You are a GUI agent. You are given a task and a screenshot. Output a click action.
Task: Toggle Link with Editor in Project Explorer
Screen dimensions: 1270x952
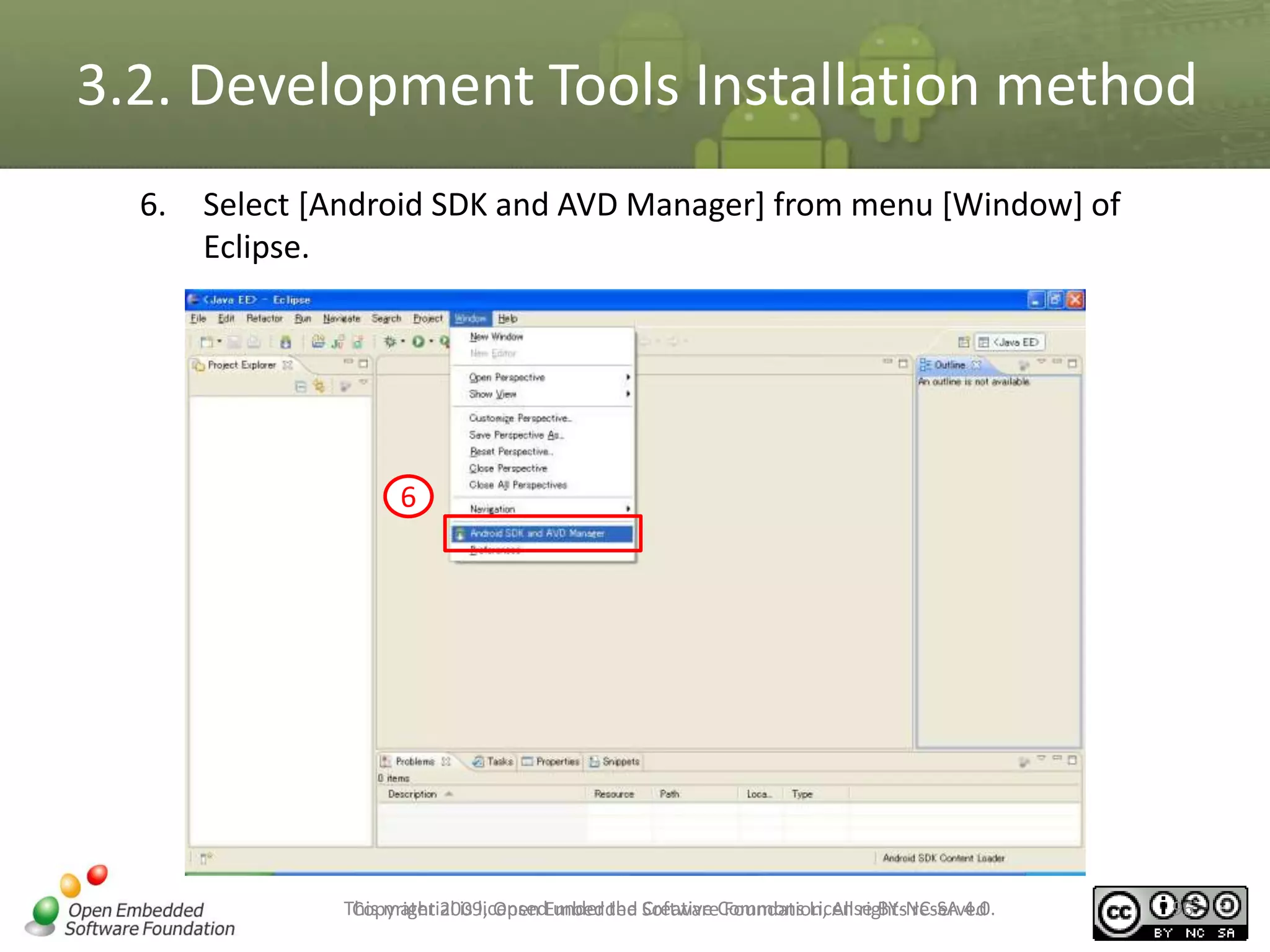319,387
